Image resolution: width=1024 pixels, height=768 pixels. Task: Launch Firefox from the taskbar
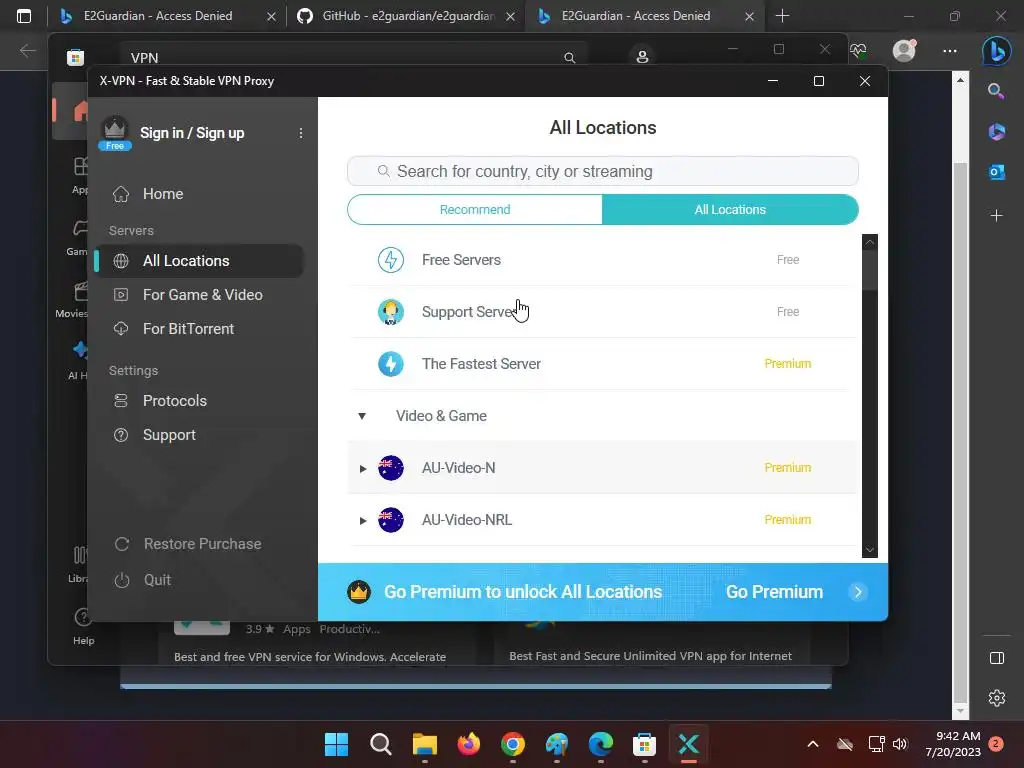click(468, 744)
